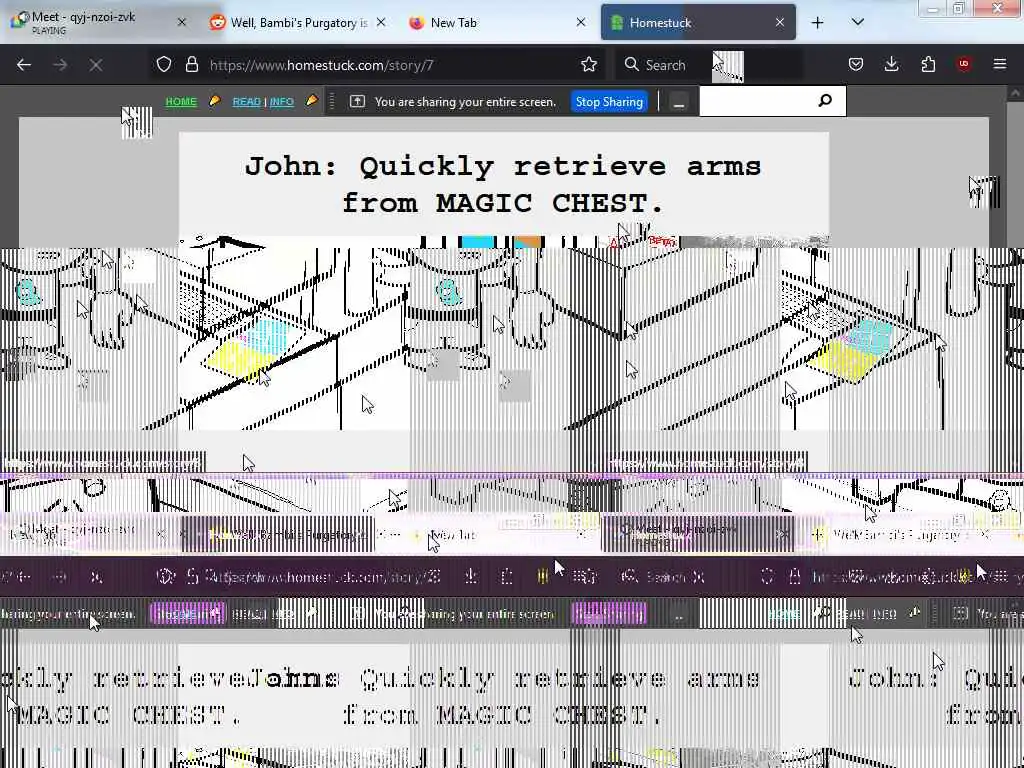Open the Save to Pocket icon
The image size is (1024, 768).
point(856,64)
